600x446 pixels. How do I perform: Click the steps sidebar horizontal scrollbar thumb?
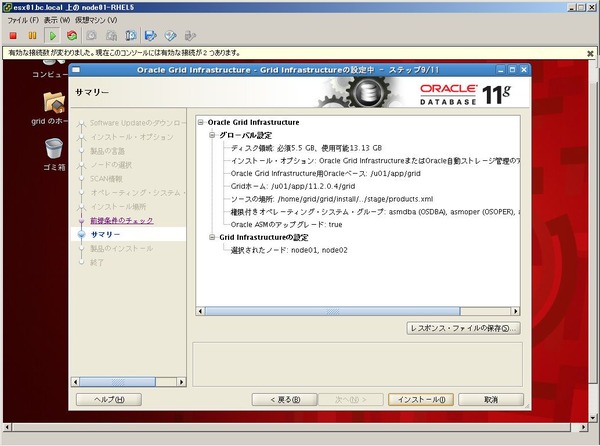[x=117, y=382]
